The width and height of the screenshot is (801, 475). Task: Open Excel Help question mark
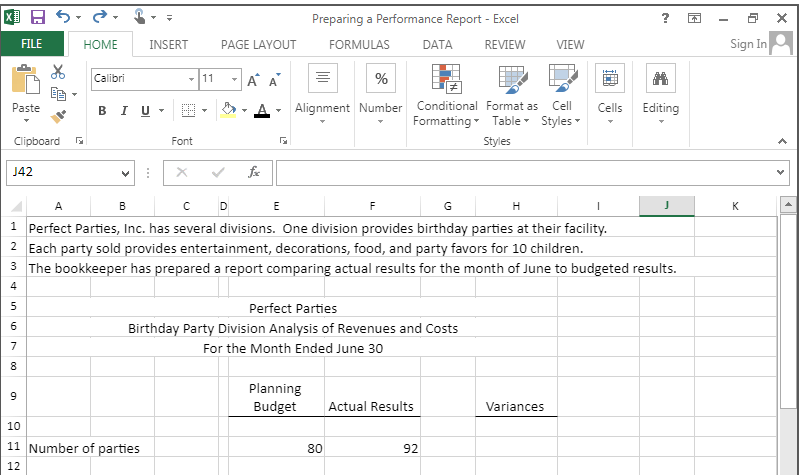(665, 18)
